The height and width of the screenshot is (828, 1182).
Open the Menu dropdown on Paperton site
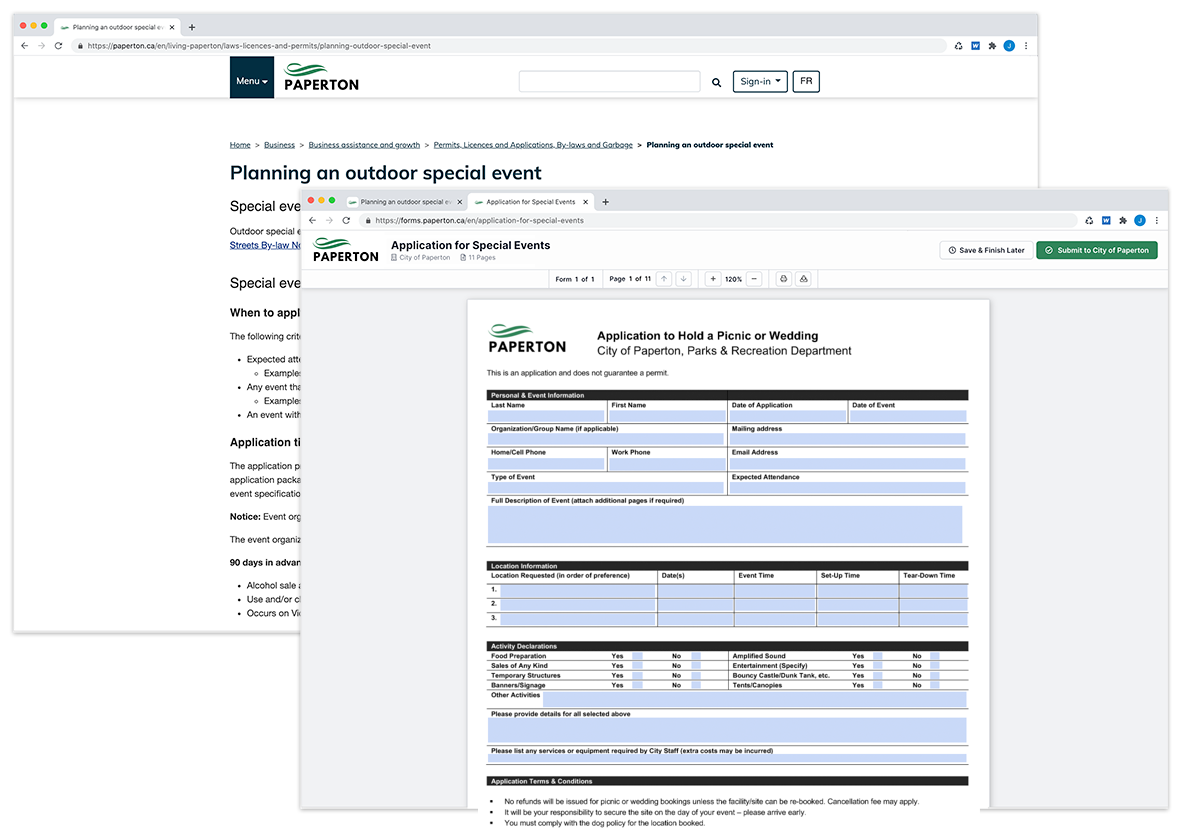pos(251,81)
